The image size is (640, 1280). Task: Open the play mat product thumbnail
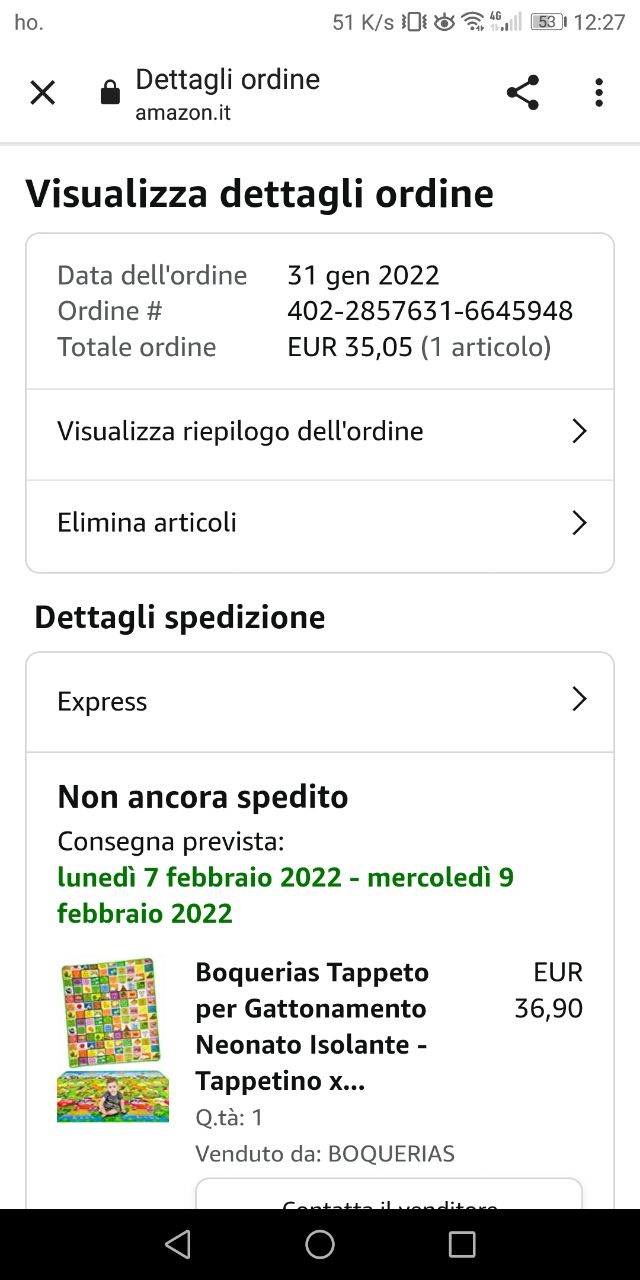(x=113, y=1040)
